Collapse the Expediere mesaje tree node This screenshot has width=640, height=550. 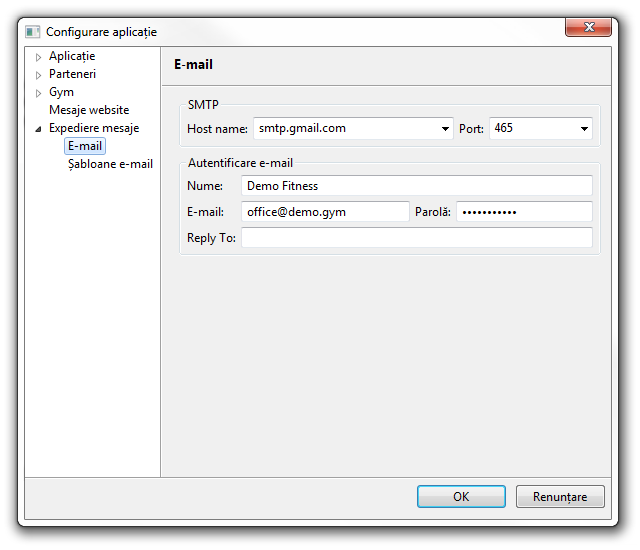pyautogui.click(x=39, y=129)
